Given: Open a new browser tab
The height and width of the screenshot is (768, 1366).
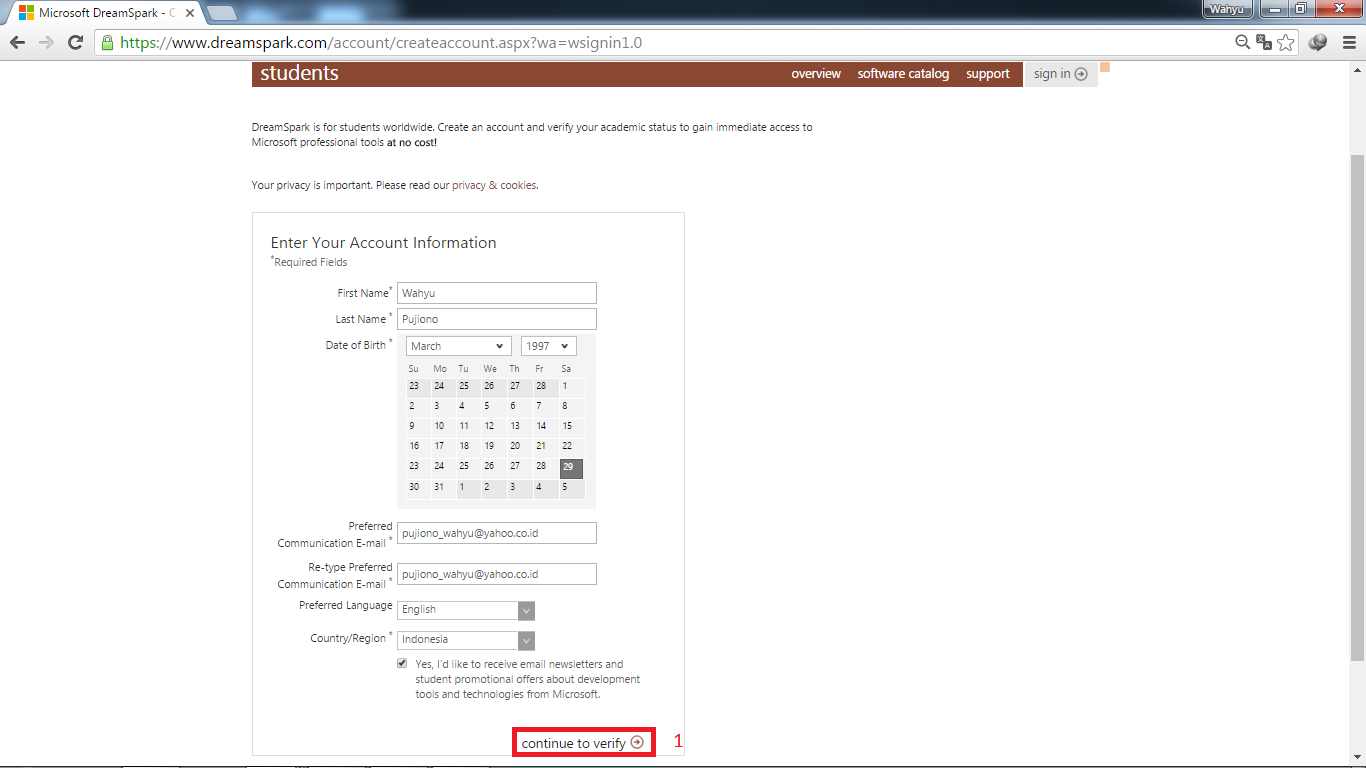Looking at the screenshot, I should 221,13.
